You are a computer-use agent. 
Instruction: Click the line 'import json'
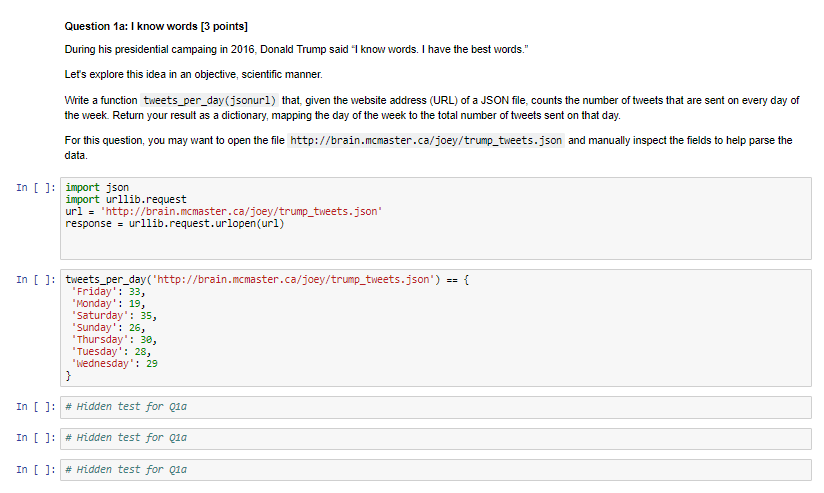click(97, 187)
